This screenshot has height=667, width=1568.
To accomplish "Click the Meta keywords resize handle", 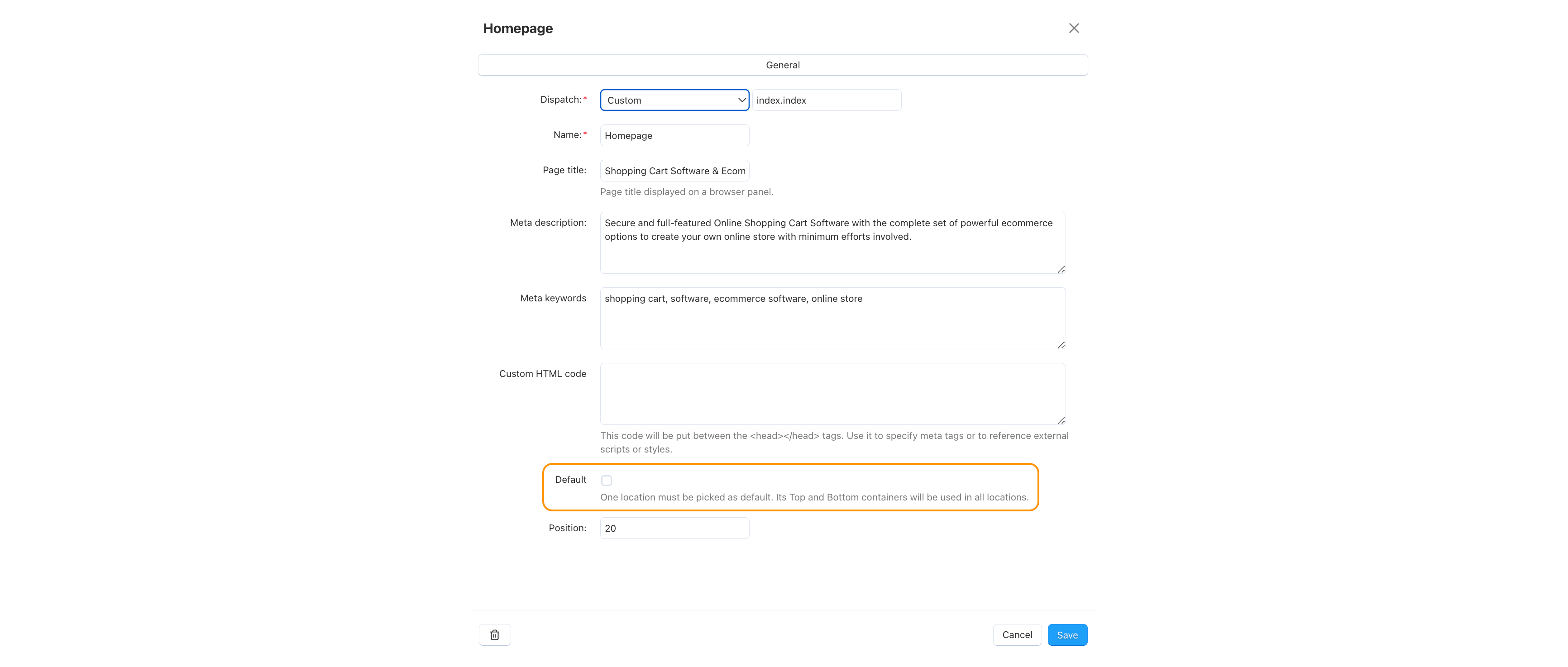I will 1061,344.
